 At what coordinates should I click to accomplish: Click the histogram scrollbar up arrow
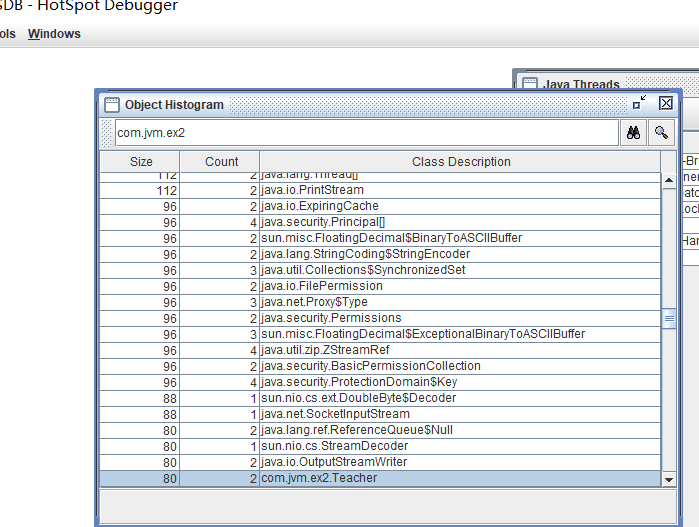(x=669, y=181)
